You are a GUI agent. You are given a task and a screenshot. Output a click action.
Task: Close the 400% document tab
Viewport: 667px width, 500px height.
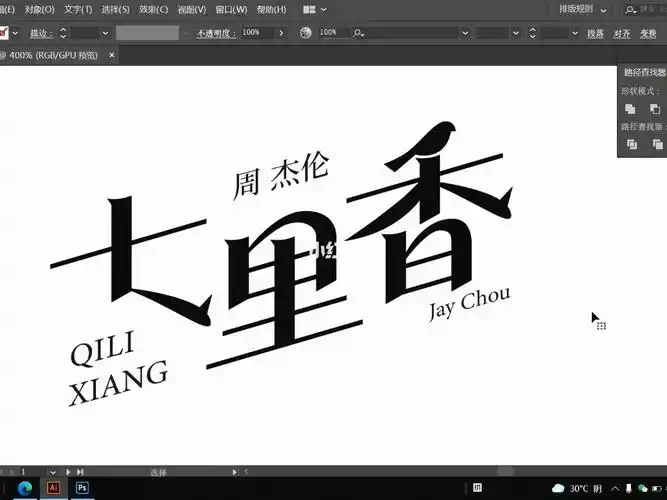tap(111, 55)
